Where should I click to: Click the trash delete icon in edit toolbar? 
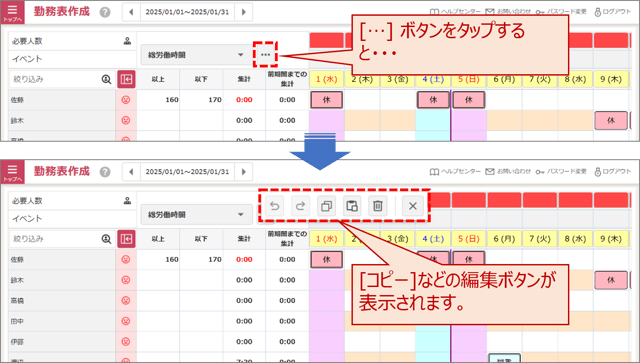[x=378, y=206]
